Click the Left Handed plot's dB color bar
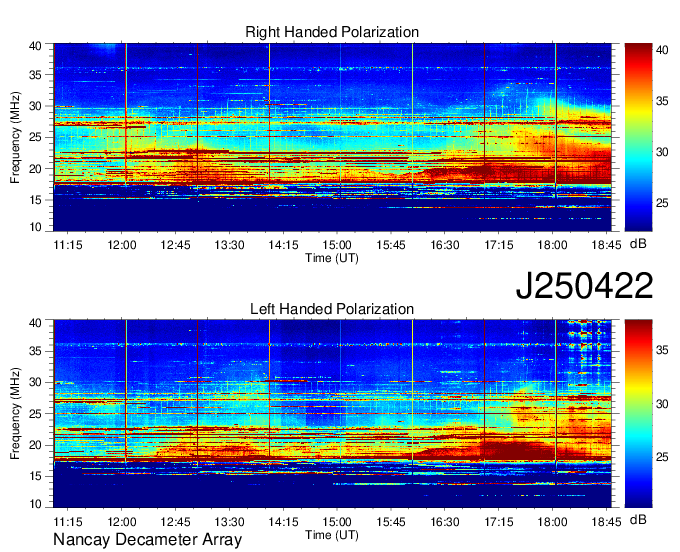 [x=638, y=414]
